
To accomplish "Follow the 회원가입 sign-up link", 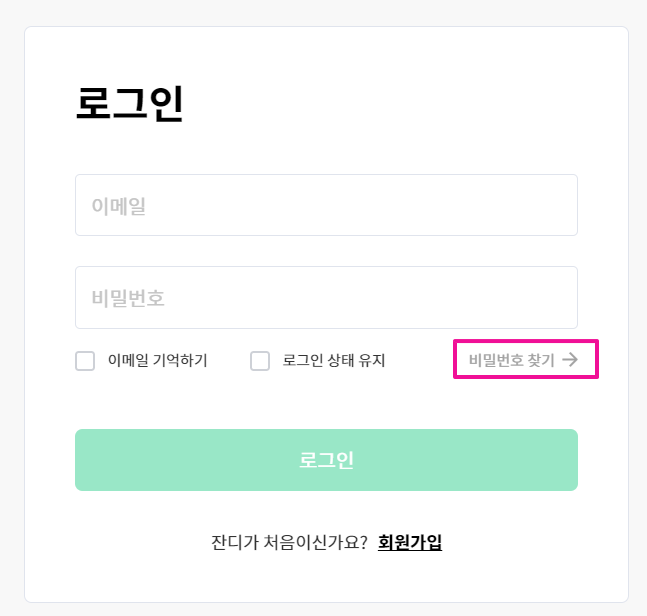I will 410,542.
